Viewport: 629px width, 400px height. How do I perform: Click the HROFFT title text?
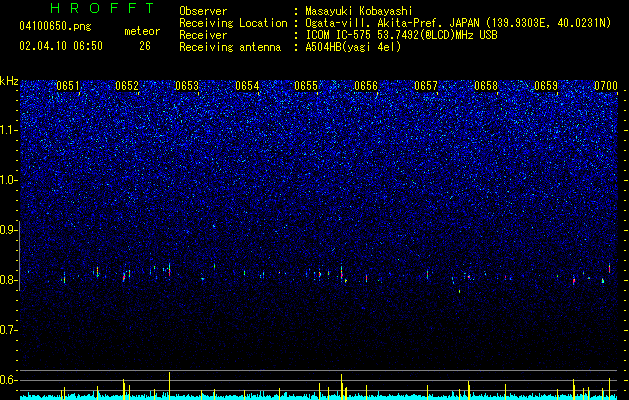pos(103,8)
